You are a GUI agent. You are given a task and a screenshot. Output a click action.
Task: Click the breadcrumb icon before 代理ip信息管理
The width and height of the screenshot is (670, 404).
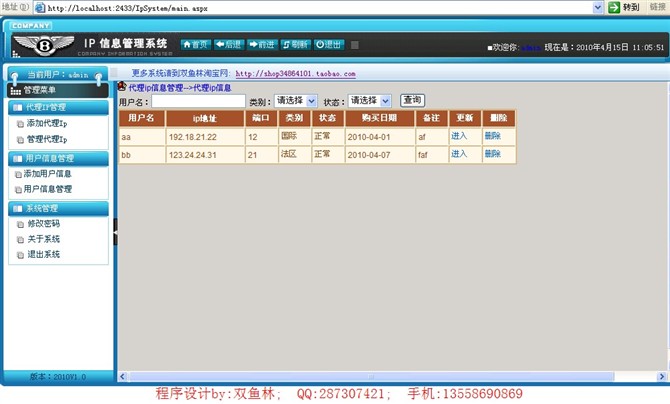click(122, 87)
